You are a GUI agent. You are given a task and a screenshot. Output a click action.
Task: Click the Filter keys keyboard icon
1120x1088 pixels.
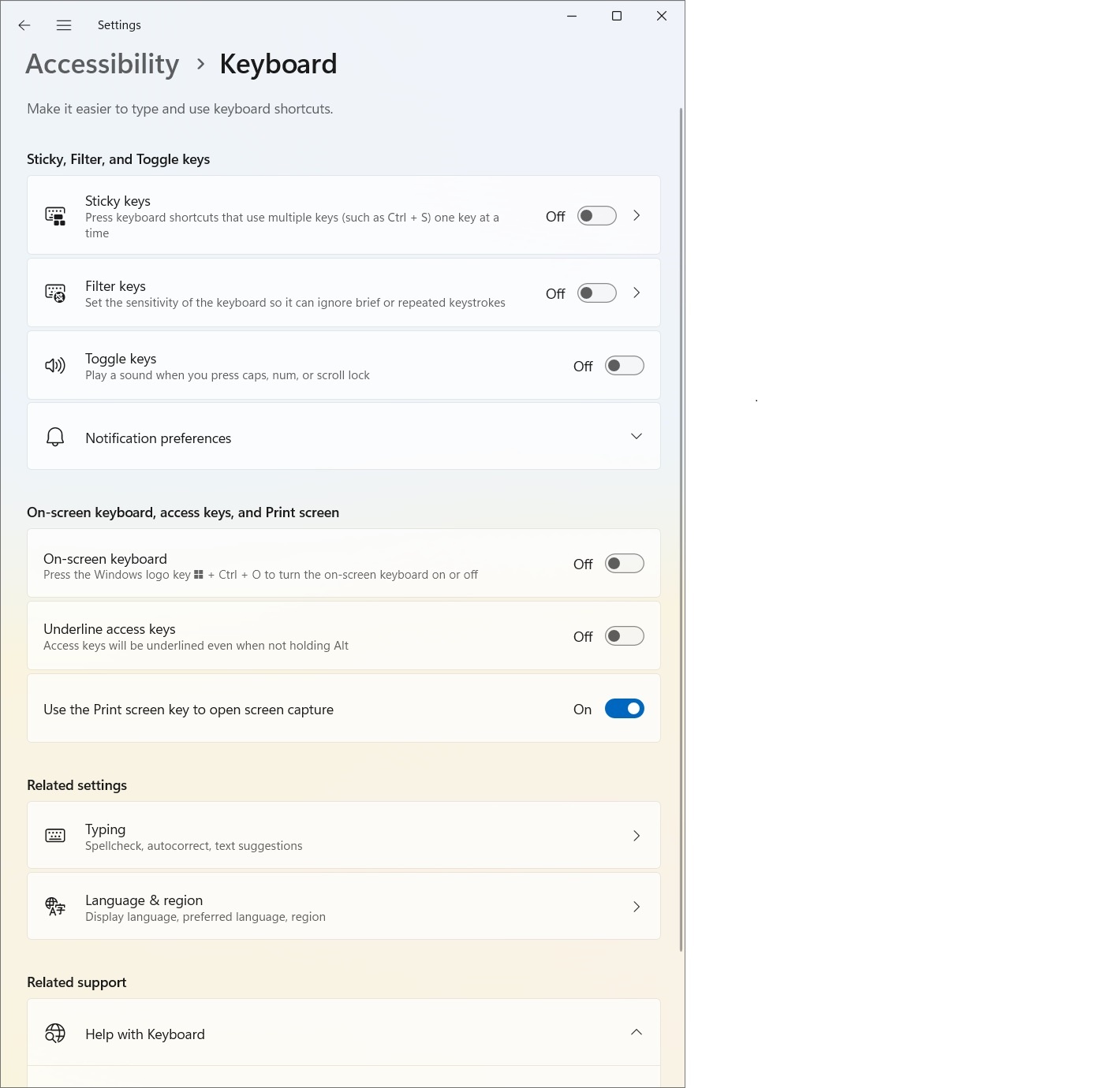(55, 293)
